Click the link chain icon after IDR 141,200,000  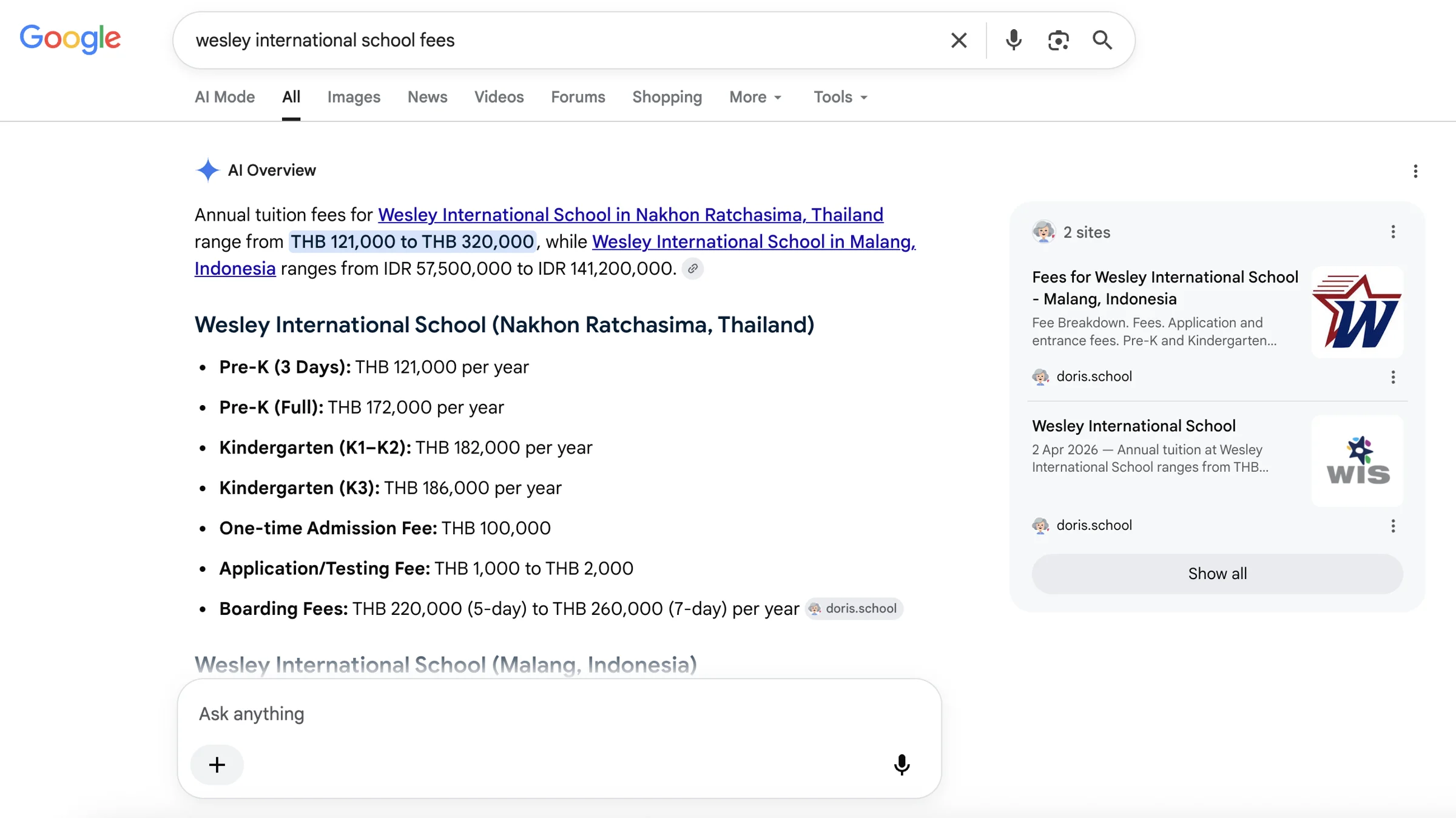pos(692,268)
